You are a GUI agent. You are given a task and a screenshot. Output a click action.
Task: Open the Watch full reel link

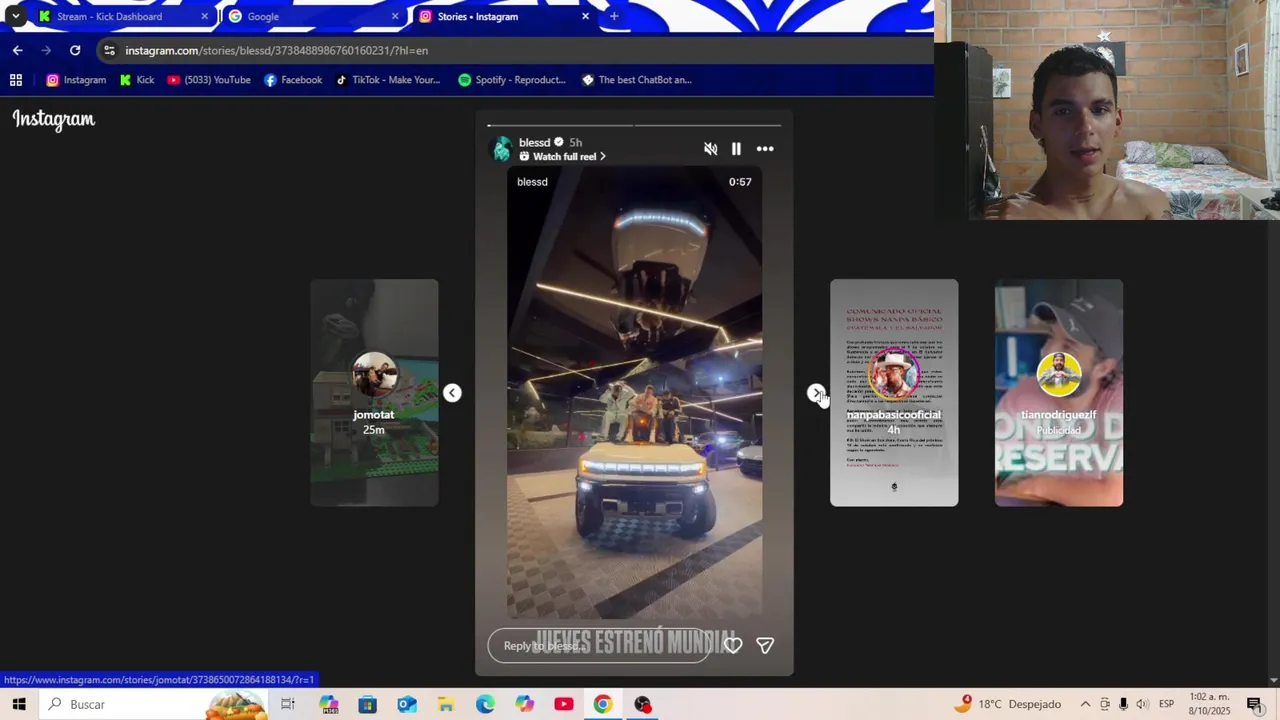pyautogui.click(x=562, y=157)
